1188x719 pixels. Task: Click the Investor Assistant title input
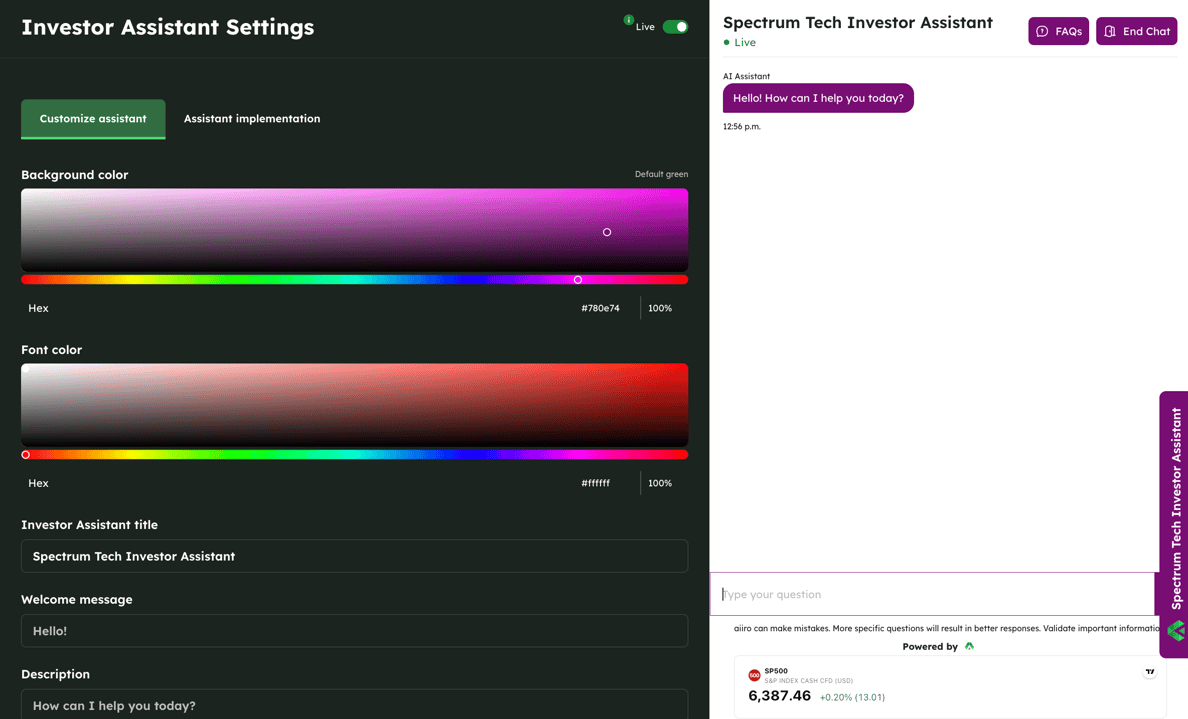(354, 556)
